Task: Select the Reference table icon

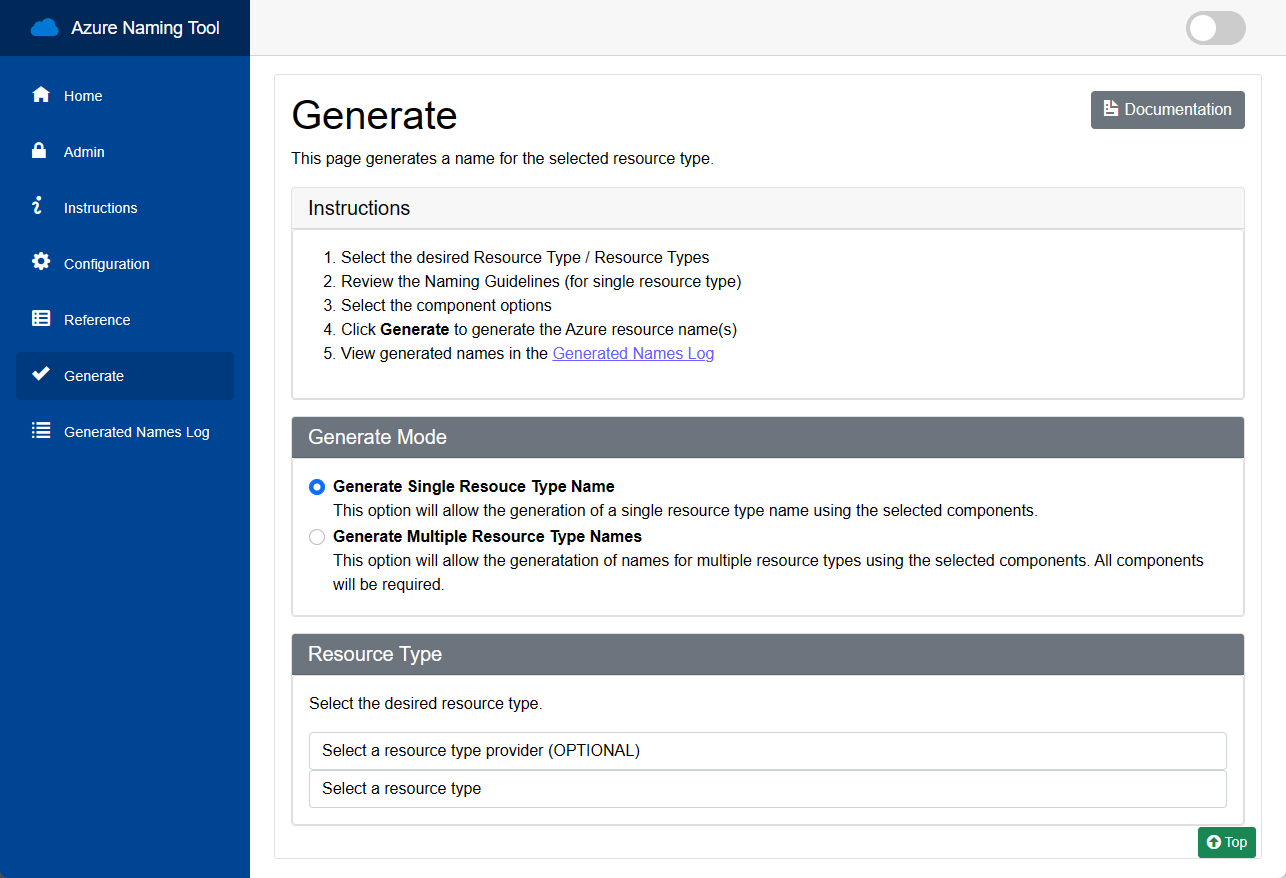Action: [40, 319]
